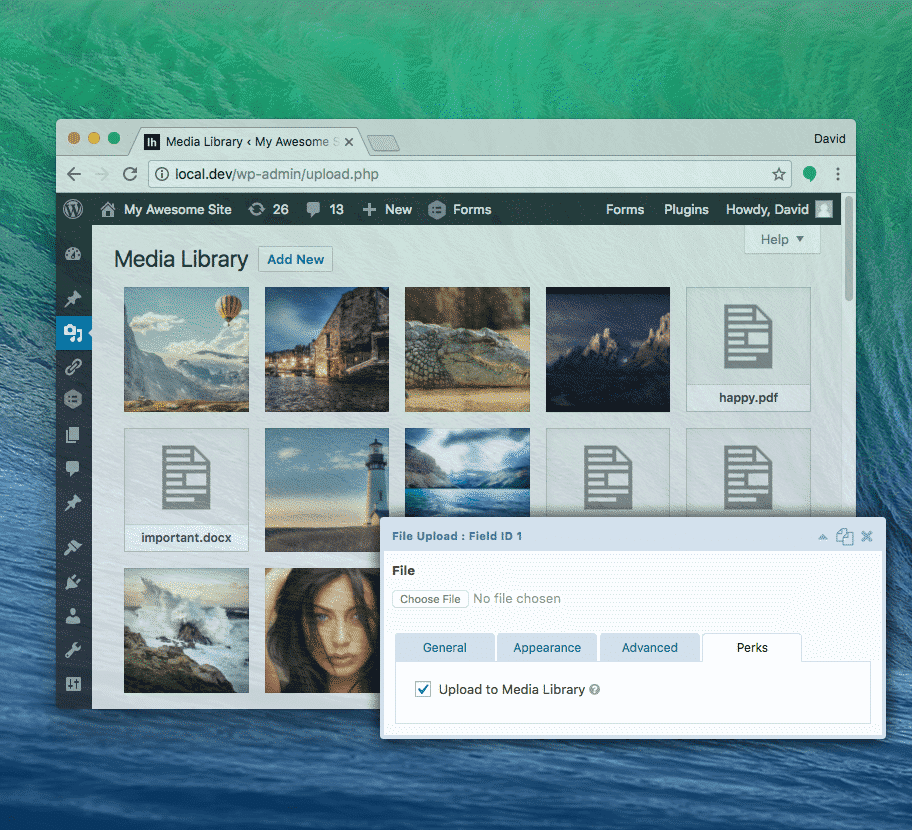Select the Media Library sidebar icon
This screenshot has width=912, height=830.
point(72,333)
